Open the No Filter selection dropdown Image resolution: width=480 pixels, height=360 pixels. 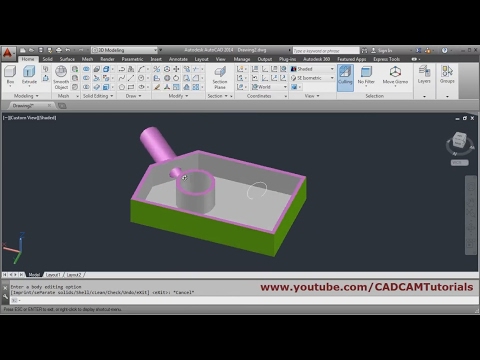coord(366,76)
